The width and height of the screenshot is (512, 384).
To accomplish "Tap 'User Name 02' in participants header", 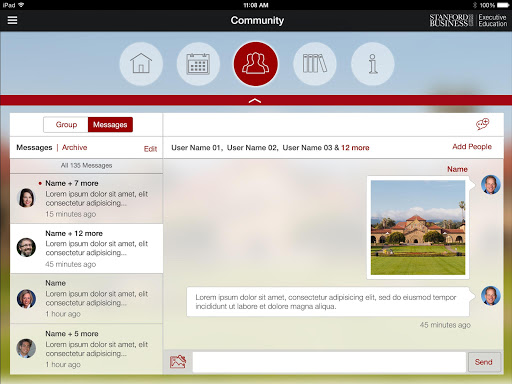I will (252, 148).
